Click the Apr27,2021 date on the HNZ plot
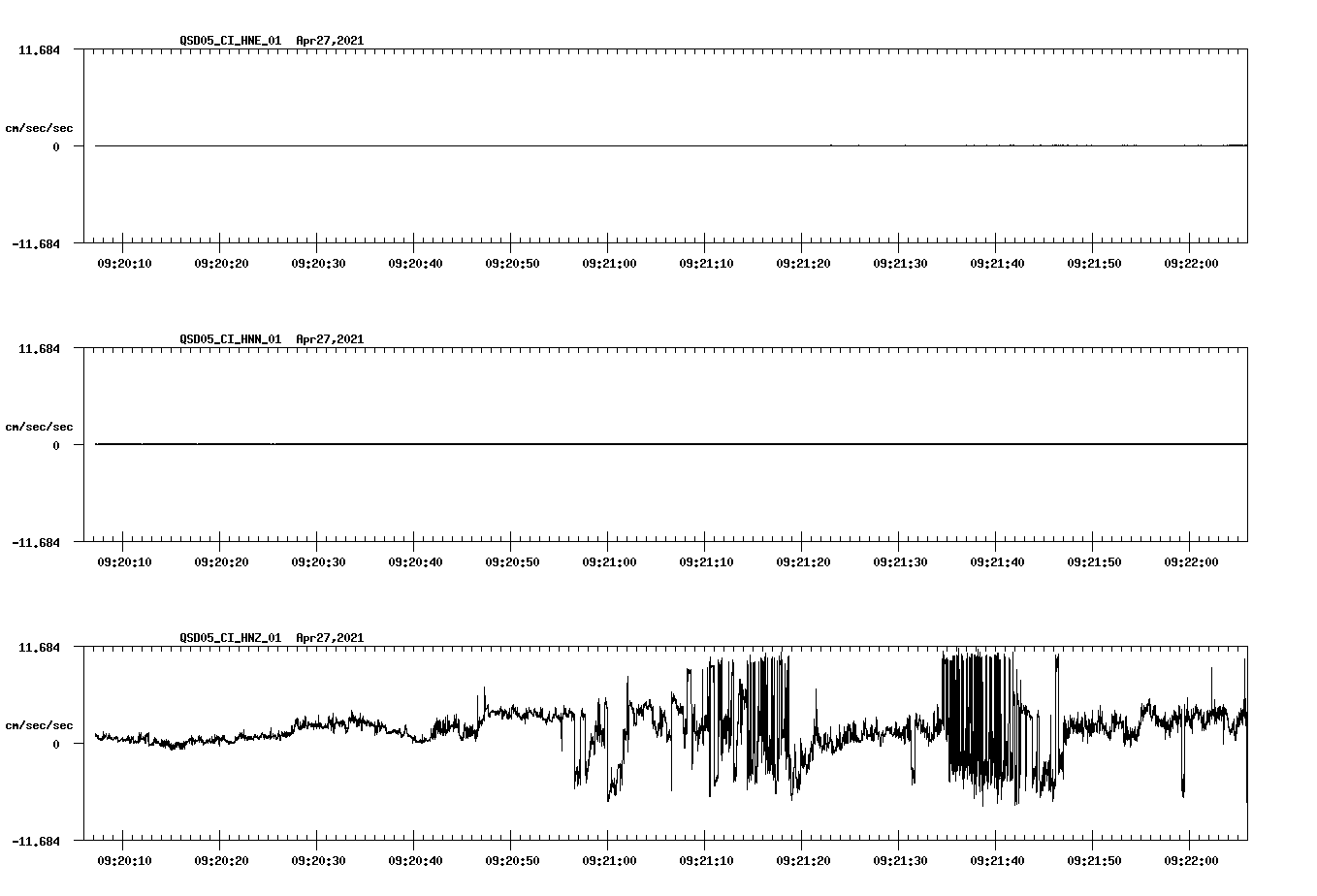This screenshot has width=1317, height=896. point(330,638)
